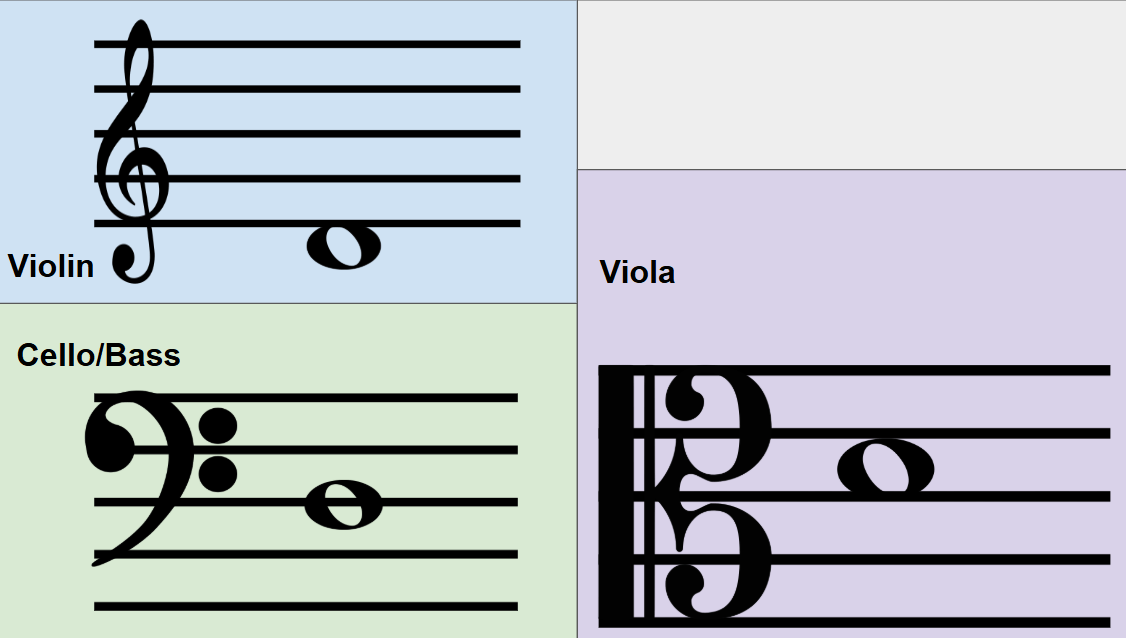The height and width of the screenshot is (638, 1126).
Task: Click the alto clef symbol
Action: 685,496
